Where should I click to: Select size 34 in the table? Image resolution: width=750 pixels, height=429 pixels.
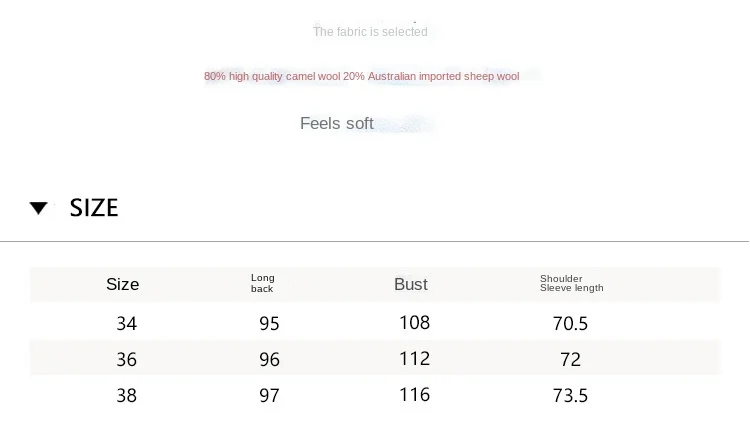(127, 324)
